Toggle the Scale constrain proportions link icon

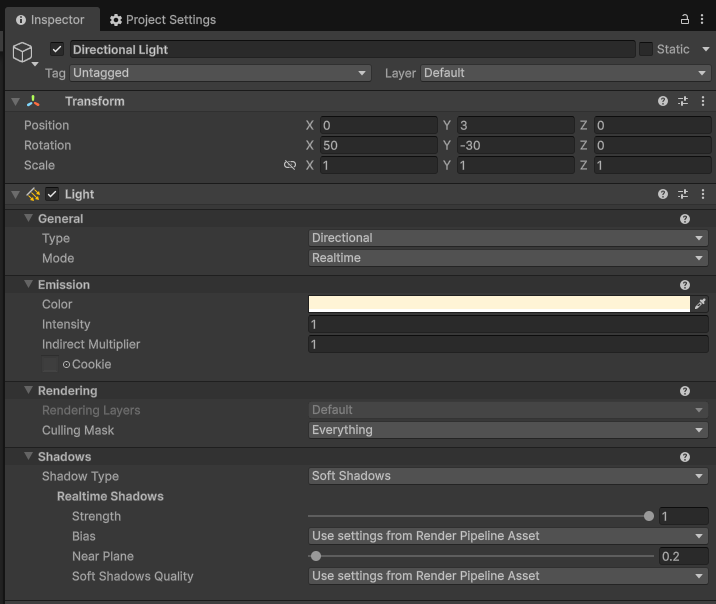[290, 165]
